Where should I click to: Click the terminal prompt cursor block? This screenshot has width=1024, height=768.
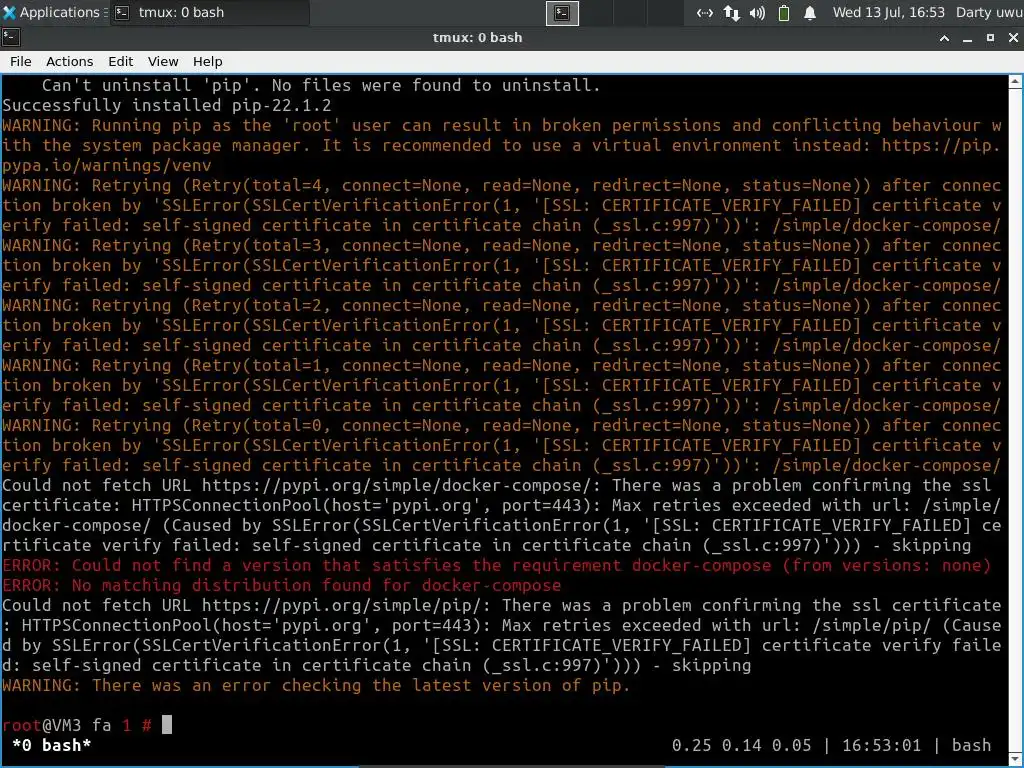coord(167,724)
